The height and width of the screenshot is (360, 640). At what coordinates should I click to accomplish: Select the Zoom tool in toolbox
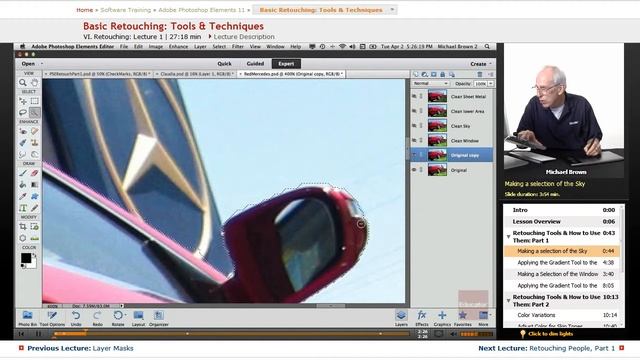pyautogui.click(x=23, y=83)
